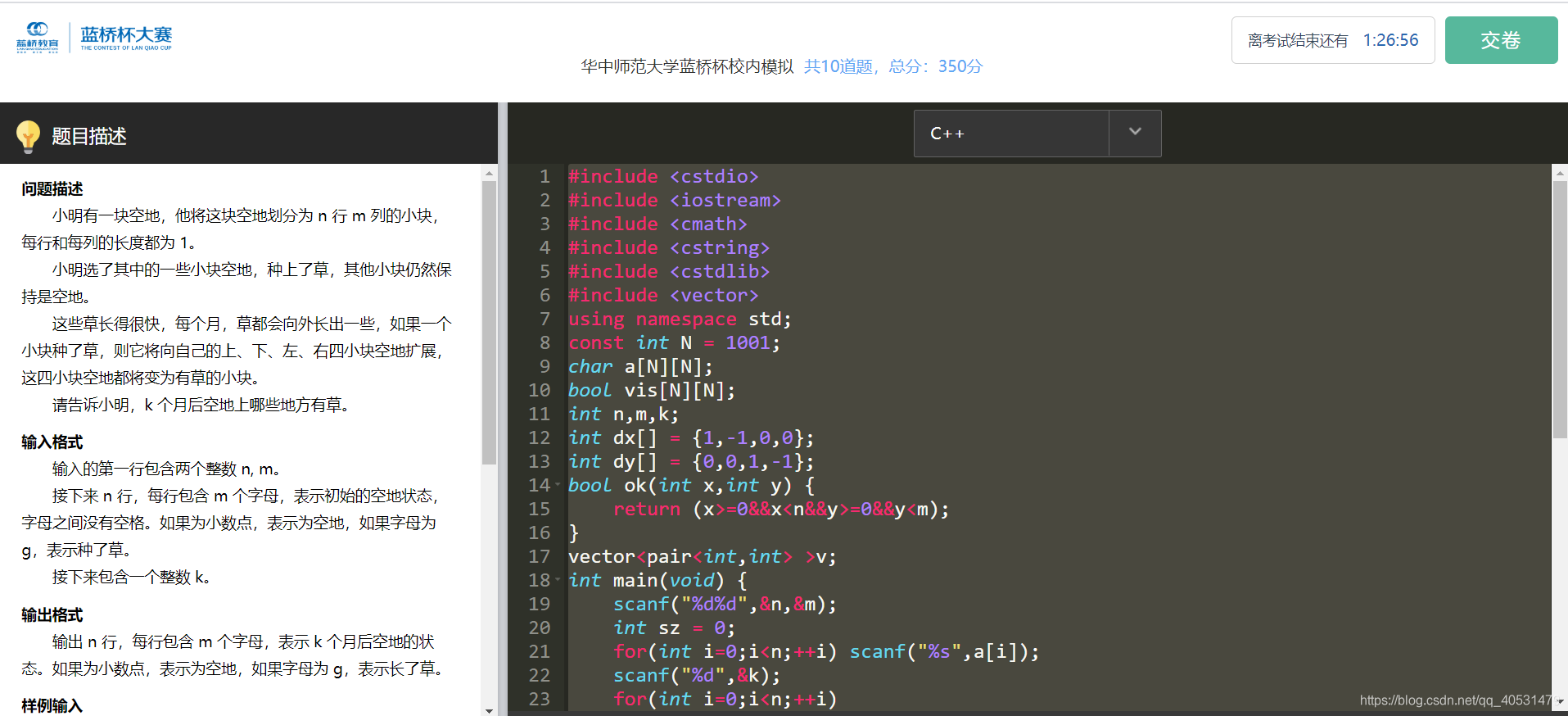
Task: Click the 'const int N = 1001;' line
Action: 674,342
